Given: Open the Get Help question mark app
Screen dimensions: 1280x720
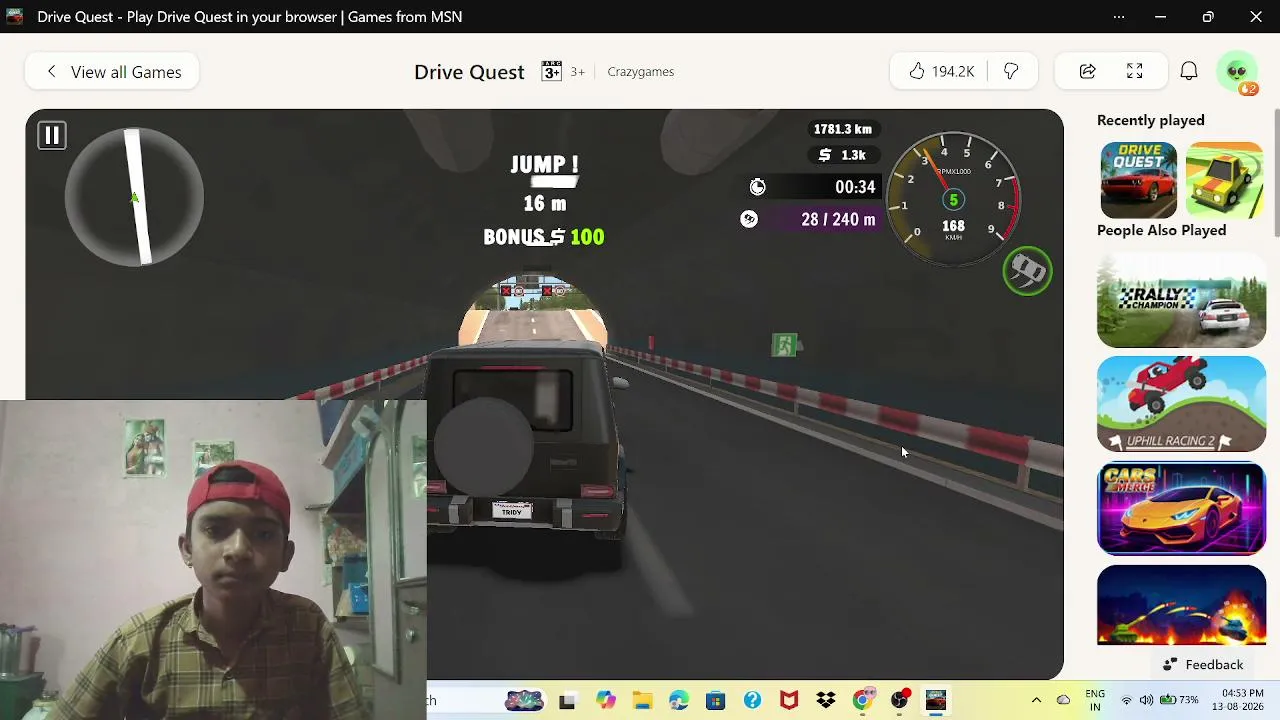Looking at the screenshot, I should (x=752, y=701).
